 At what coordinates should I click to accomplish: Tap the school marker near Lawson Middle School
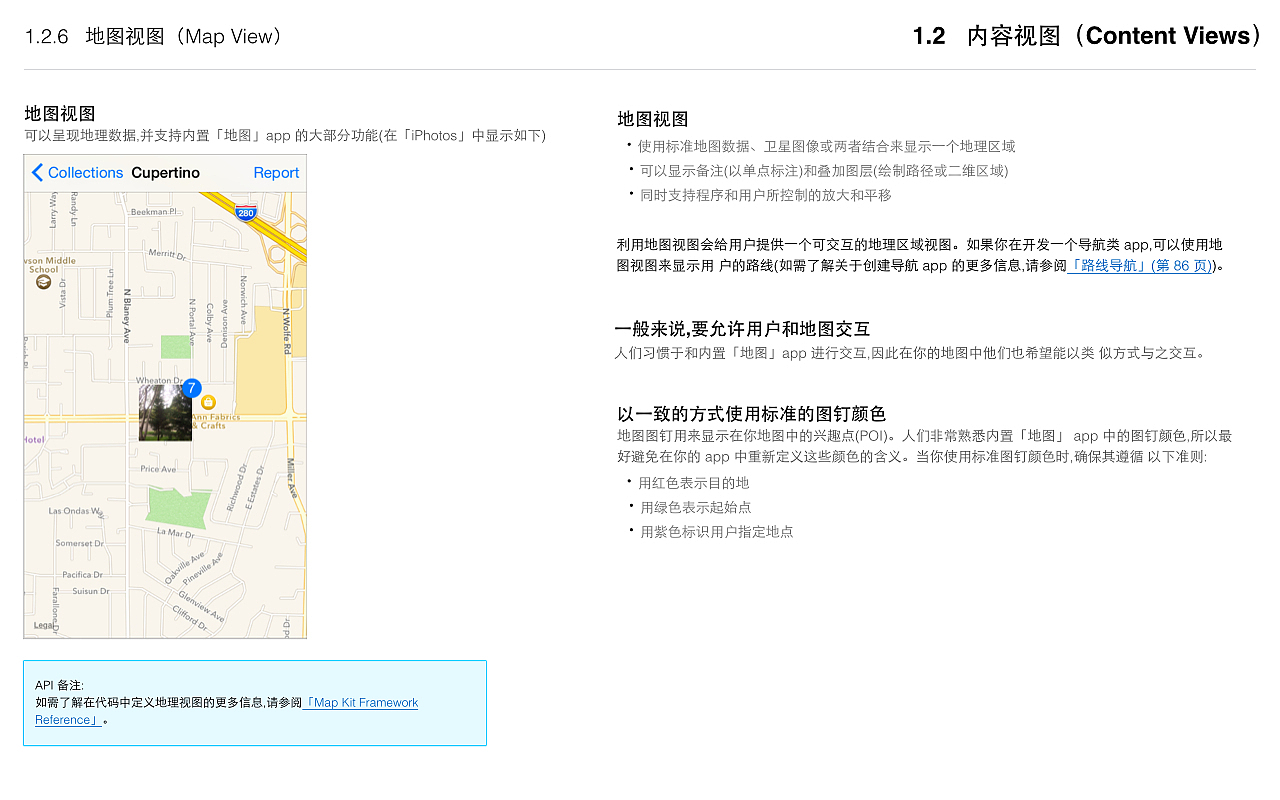click(42, 281)
